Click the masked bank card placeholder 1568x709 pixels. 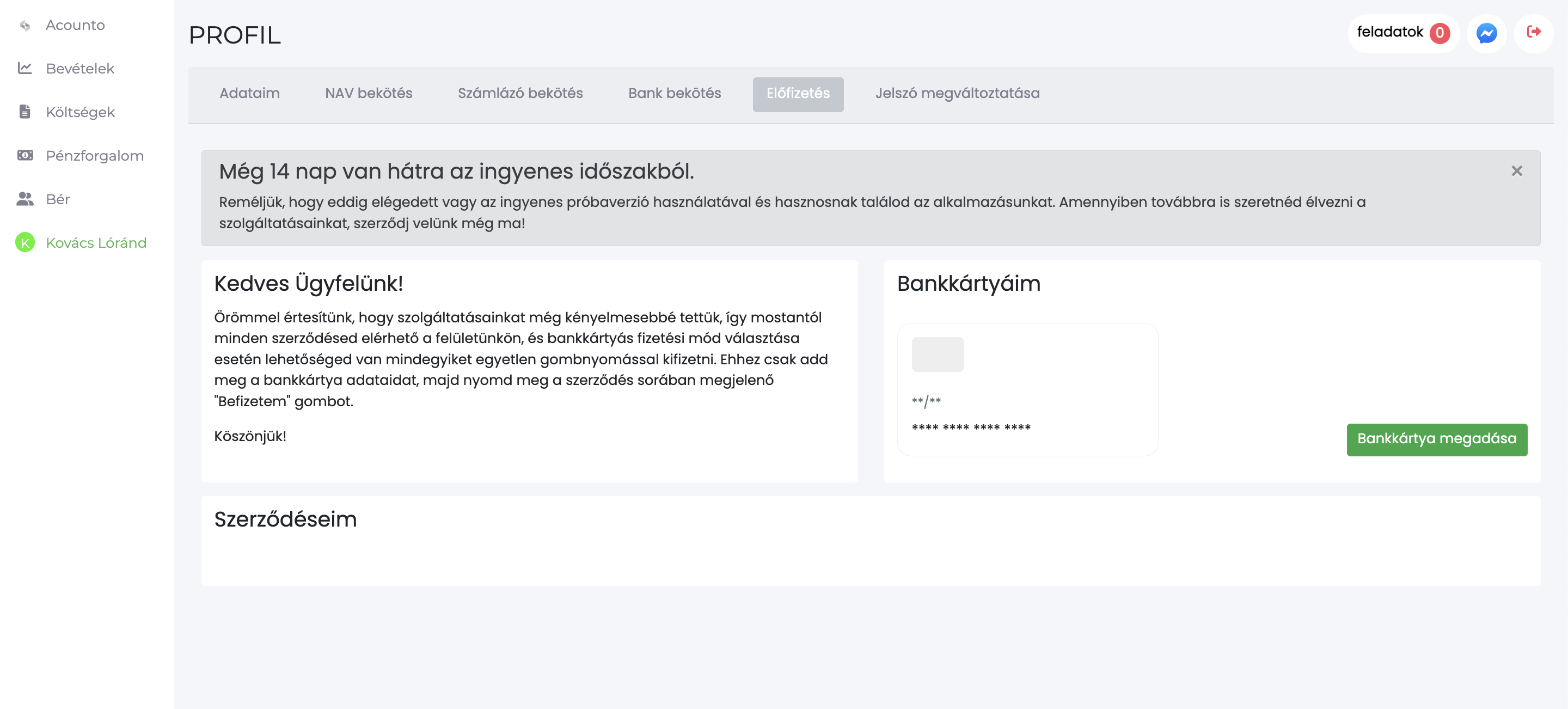[x=1027, y=389]
